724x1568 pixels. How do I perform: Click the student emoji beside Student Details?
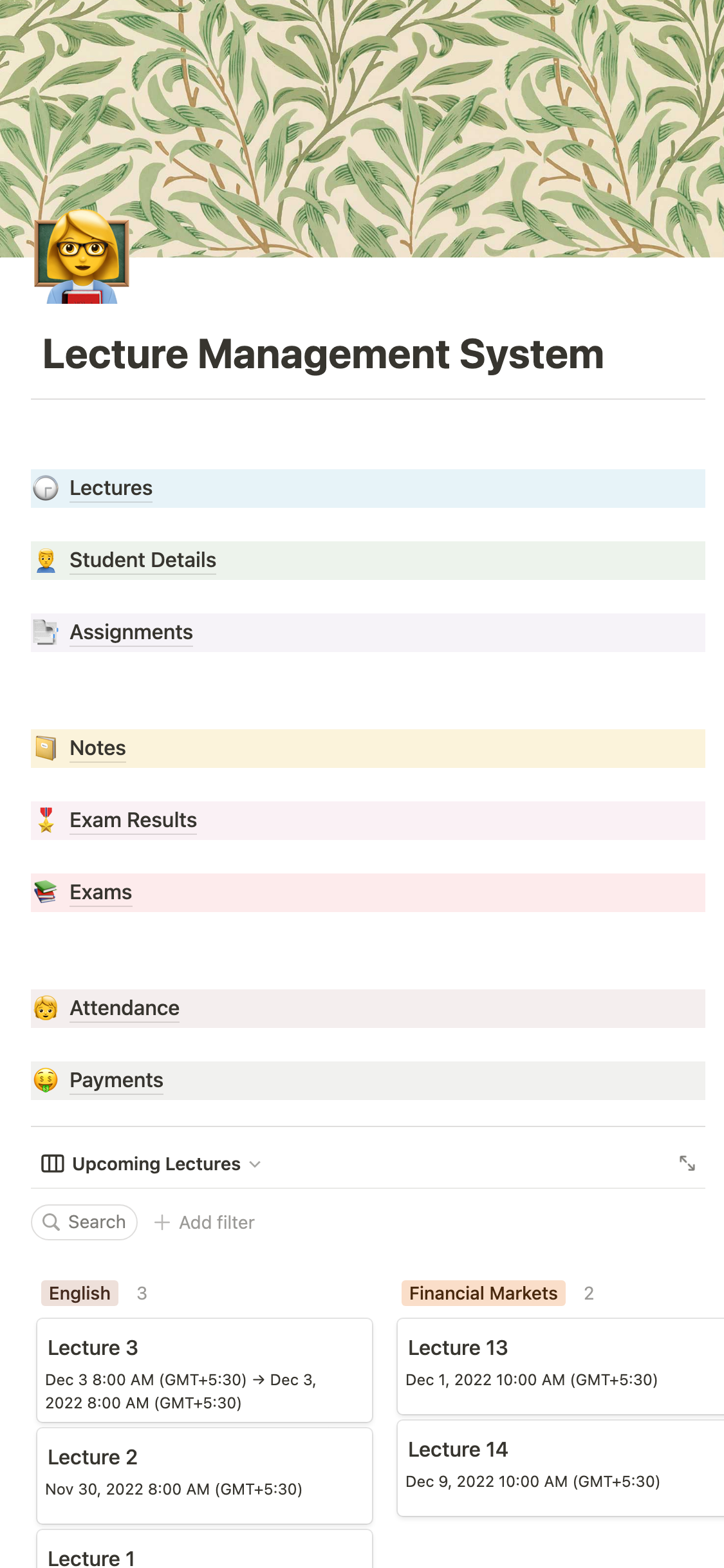(46, 561)
